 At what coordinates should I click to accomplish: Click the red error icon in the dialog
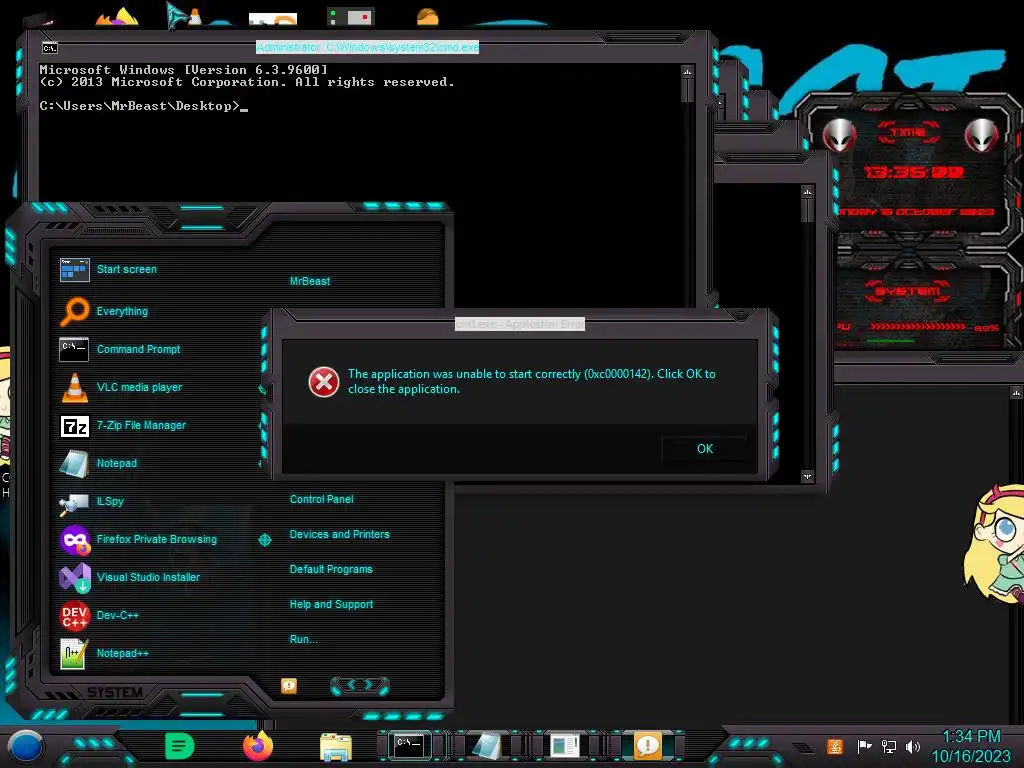click(324, 382)
